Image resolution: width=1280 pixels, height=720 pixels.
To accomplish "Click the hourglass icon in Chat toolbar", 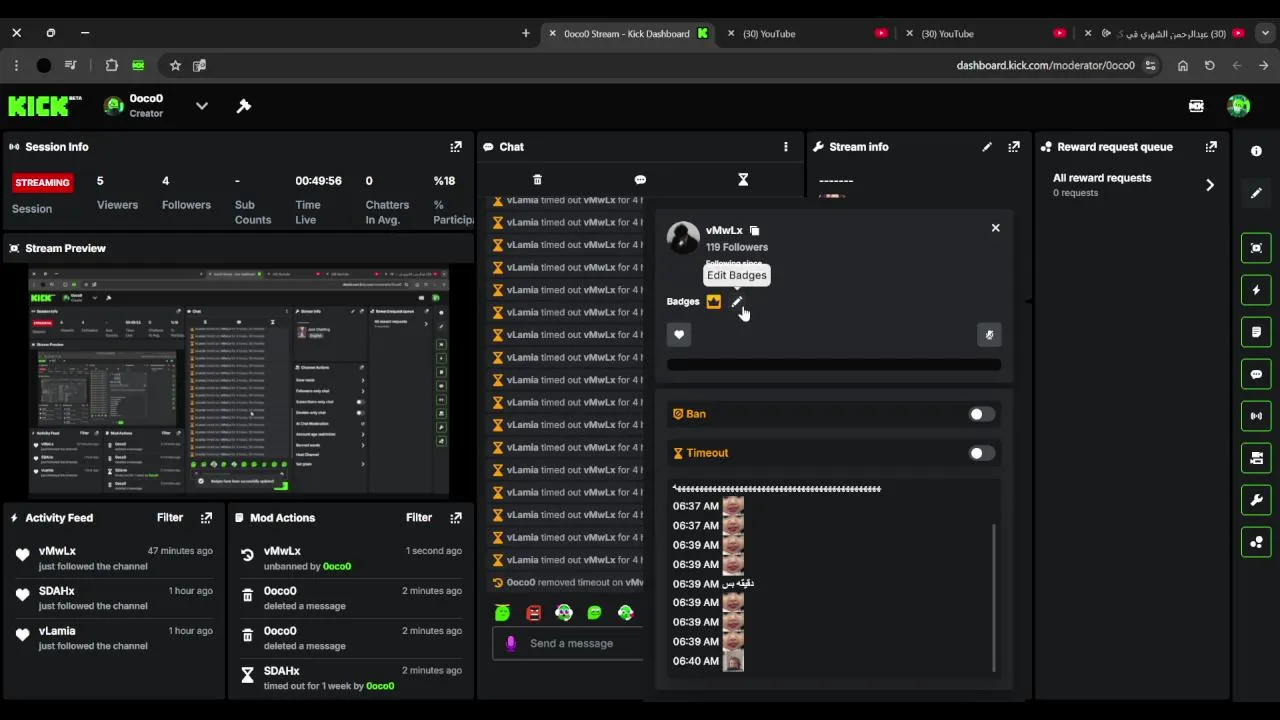I will pos(743,180).
